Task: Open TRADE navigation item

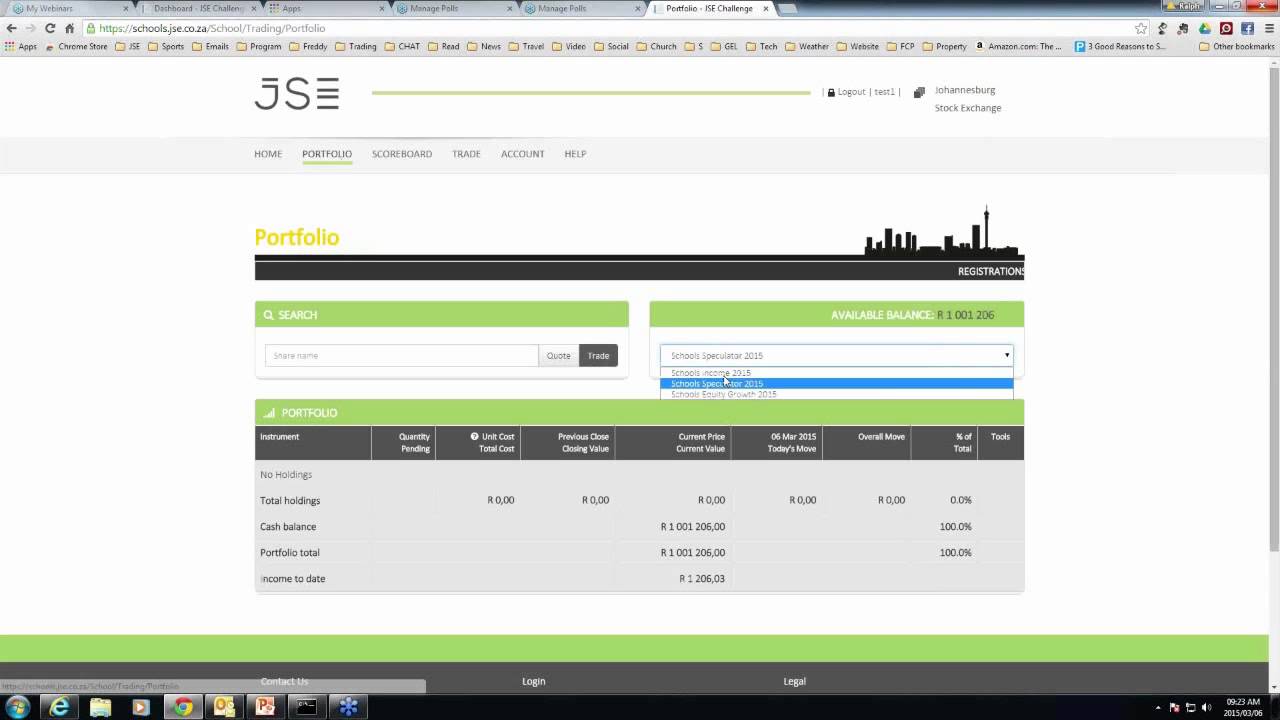Action: (x=466, y=154)
